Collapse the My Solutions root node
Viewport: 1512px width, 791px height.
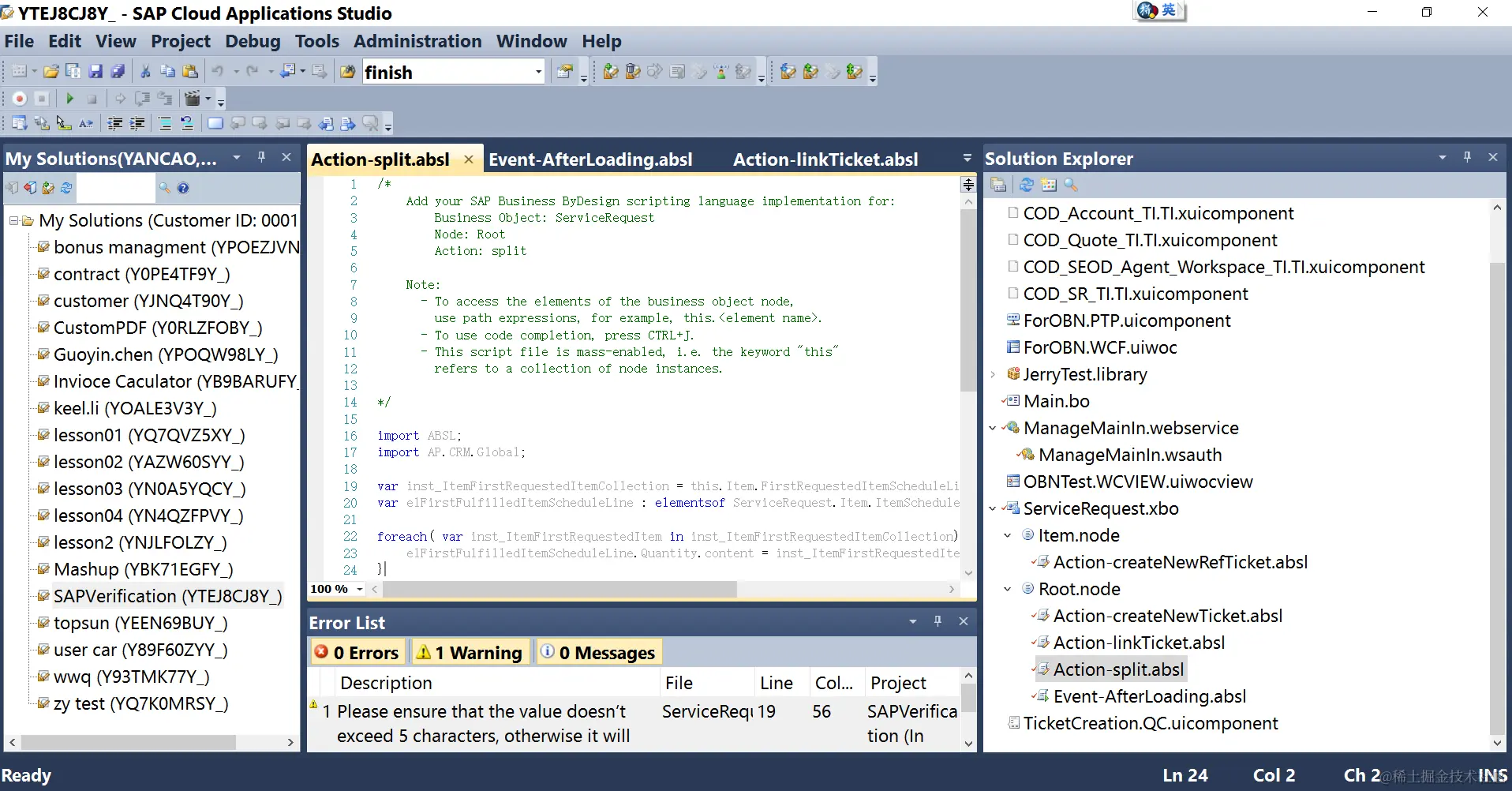13,220
